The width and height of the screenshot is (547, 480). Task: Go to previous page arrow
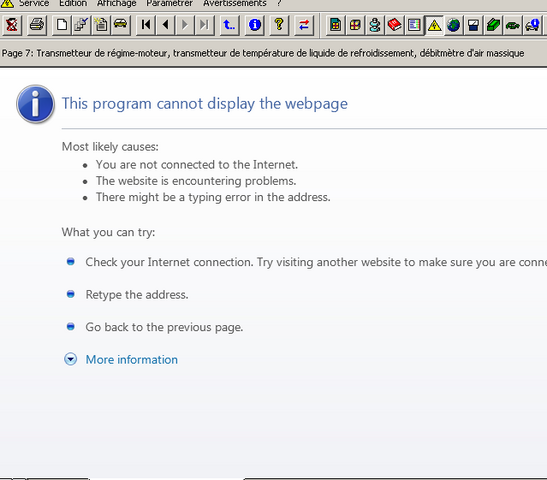pos(165,25)
